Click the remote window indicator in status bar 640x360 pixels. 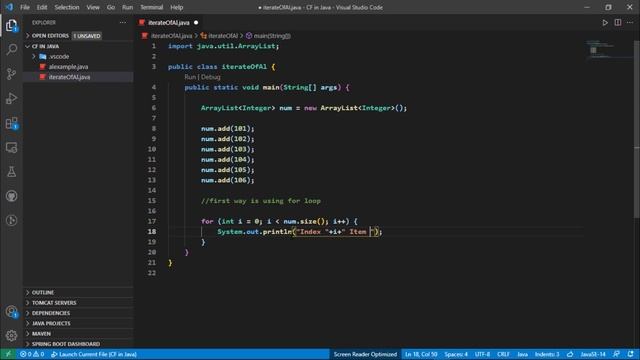[8, 354]
